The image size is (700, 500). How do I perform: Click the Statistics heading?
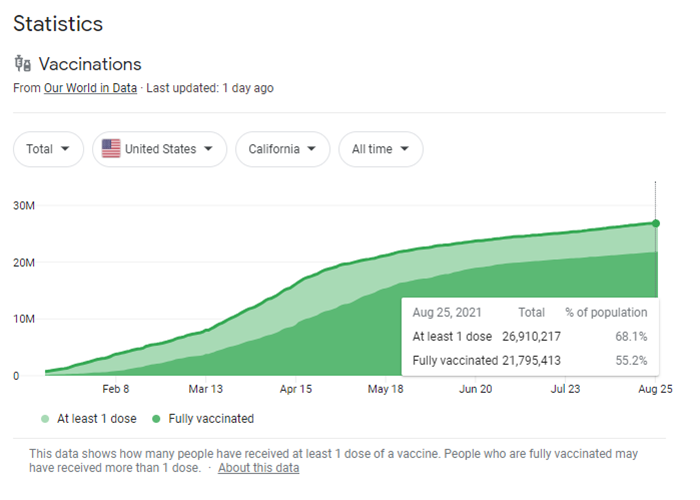(58, 23)
